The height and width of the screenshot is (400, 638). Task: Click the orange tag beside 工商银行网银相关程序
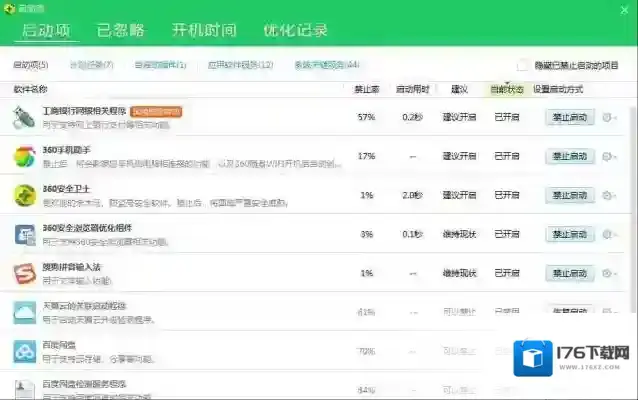point(156,111)
